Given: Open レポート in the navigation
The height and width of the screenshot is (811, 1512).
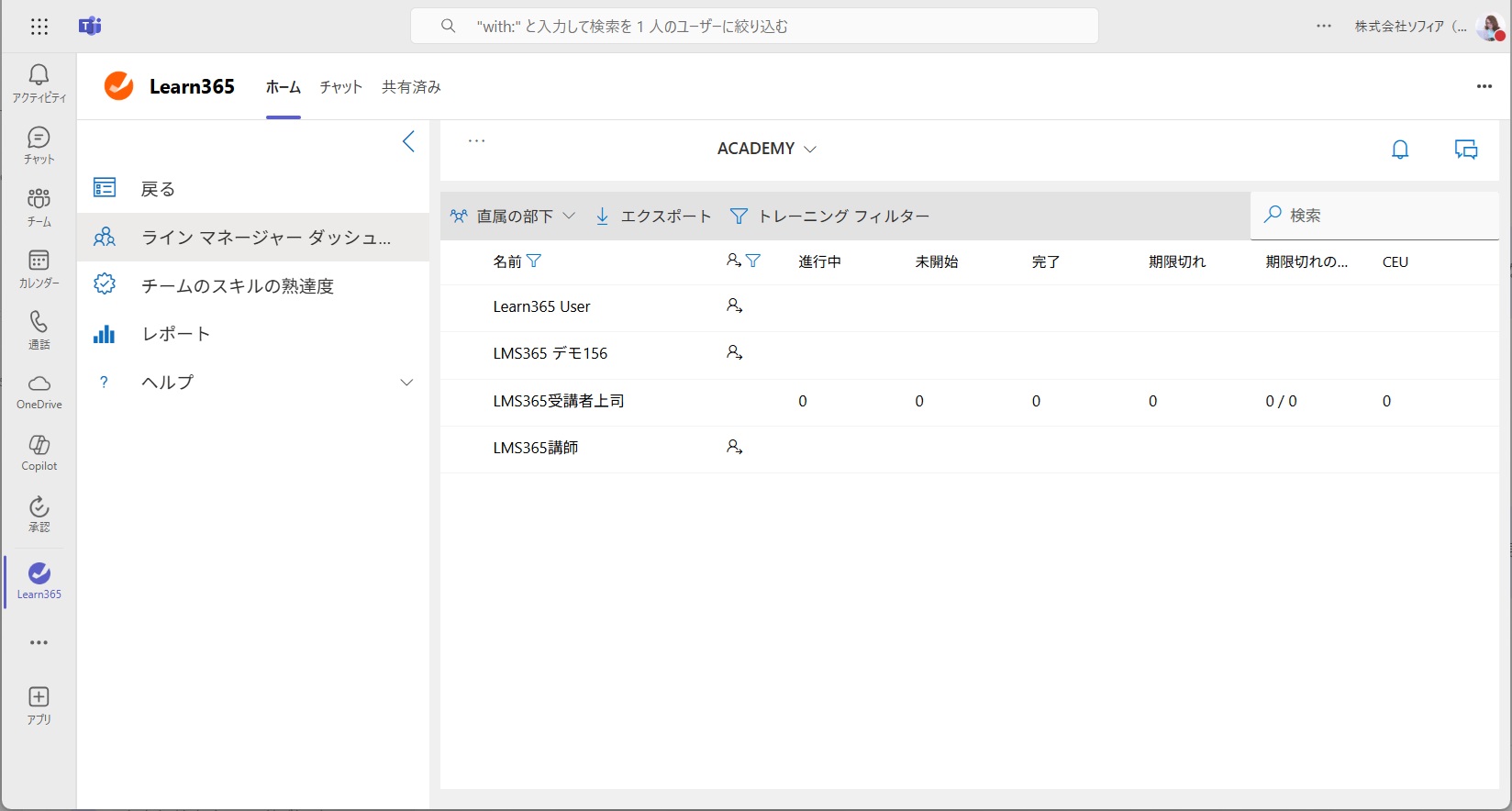Looking at the screenshot, I should [x=253, y=334].
